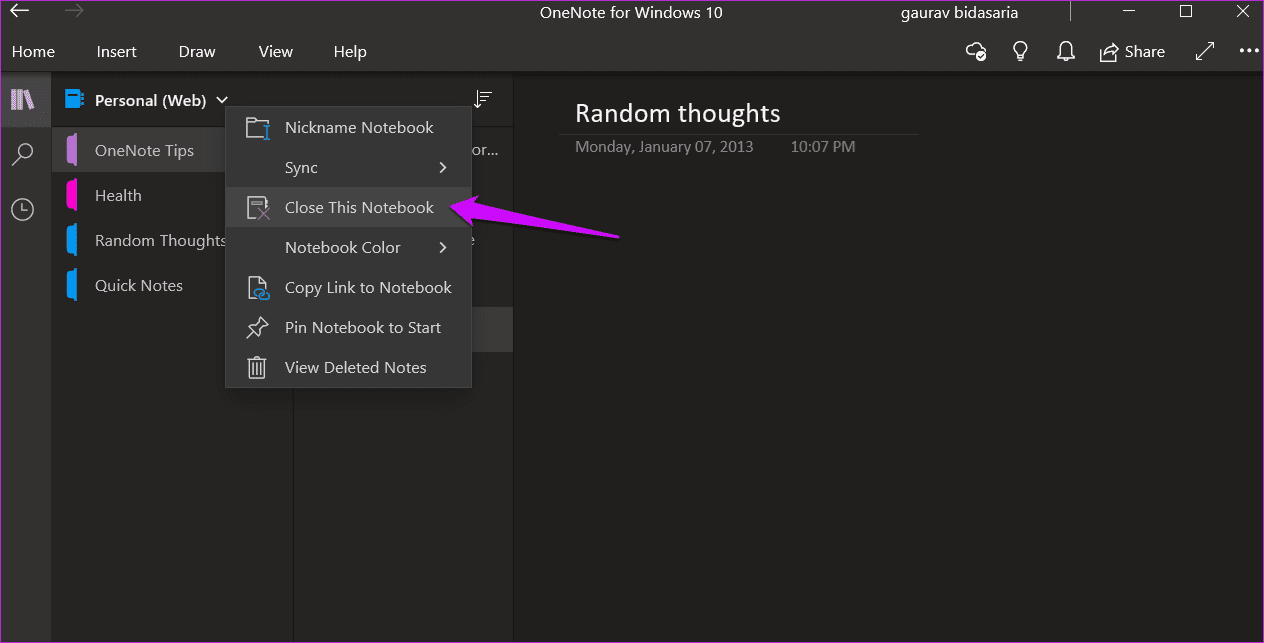Expand the Sync submenu arrow
Viewport: 1264px width, 643px height.
(x=443, y=167)
